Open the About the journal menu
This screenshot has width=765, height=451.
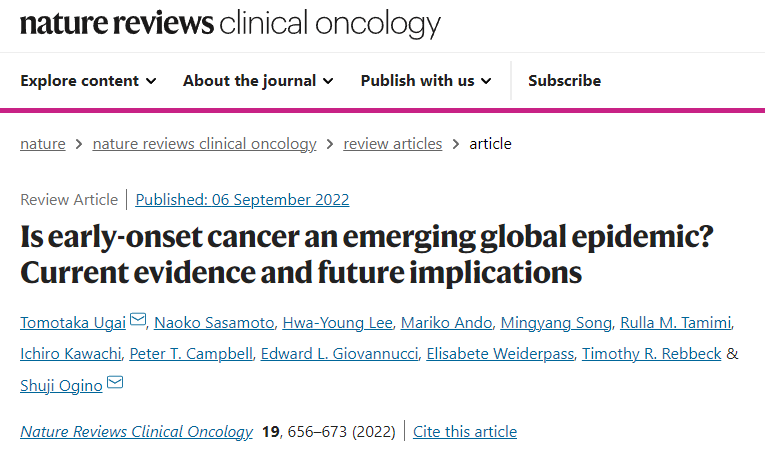[x=258, y=81]
